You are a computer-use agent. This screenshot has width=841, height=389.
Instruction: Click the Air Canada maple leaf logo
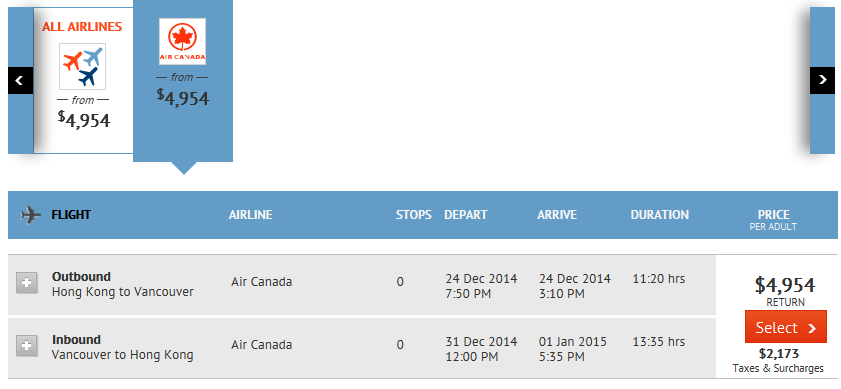(182, 41)
